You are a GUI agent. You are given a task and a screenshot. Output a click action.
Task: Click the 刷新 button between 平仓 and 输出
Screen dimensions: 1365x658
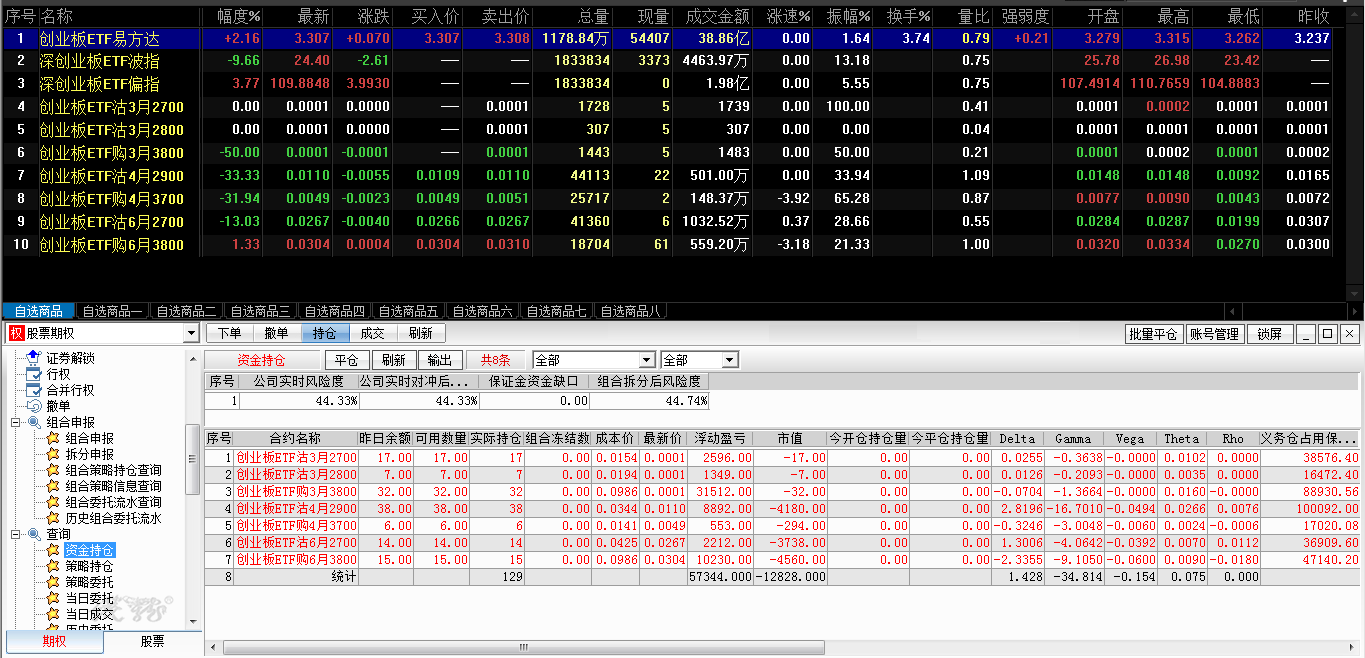(394, 360)
